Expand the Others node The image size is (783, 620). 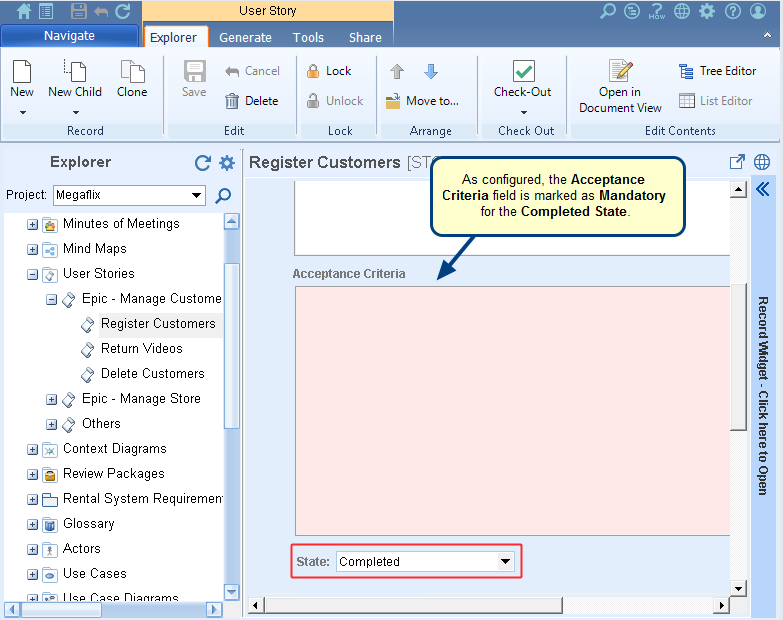click(51, 424)
